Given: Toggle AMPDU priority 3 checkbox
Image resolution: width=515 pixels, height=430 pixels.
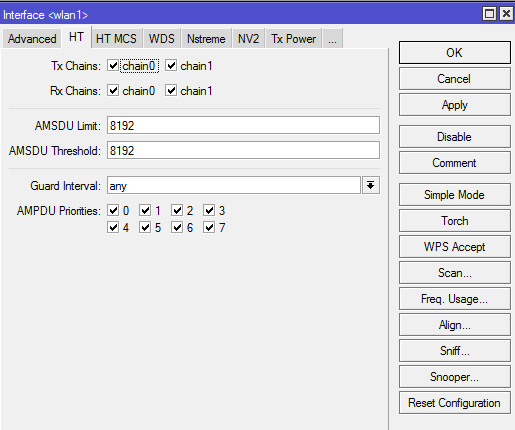Looking at the screenshot, I should [209, 210].
